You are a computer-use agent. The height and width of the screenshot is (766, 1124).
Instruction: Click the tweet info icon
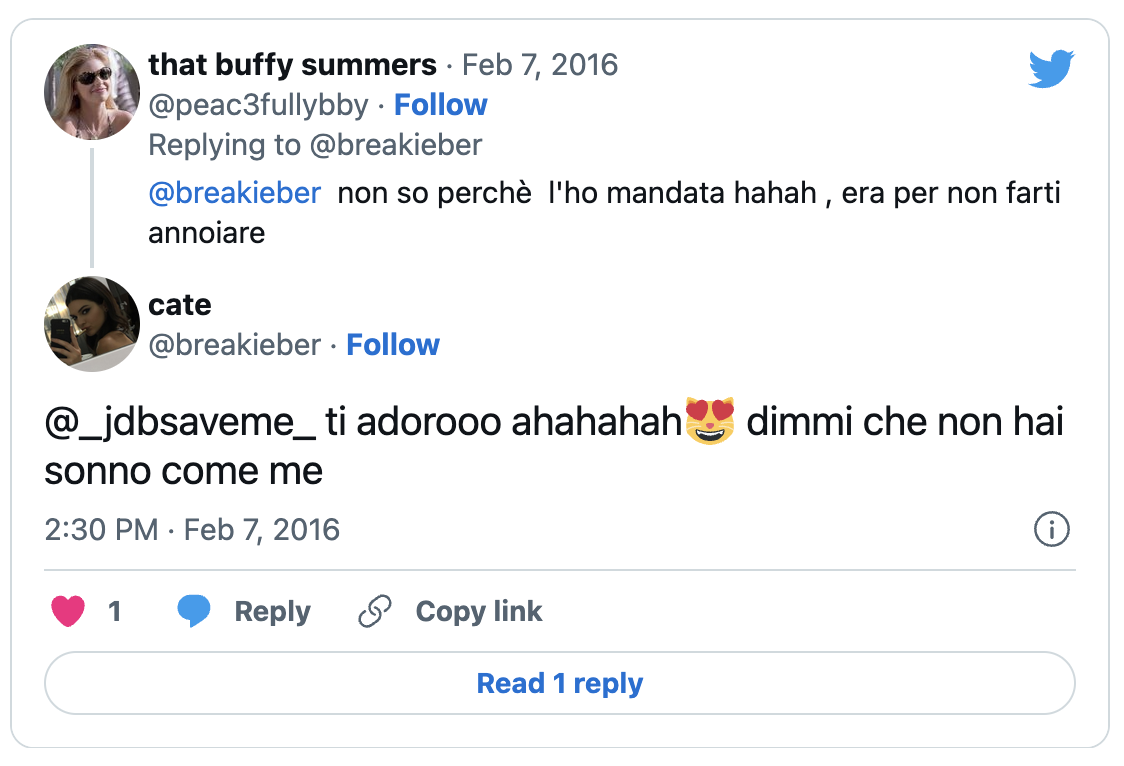pos(1051,529)
